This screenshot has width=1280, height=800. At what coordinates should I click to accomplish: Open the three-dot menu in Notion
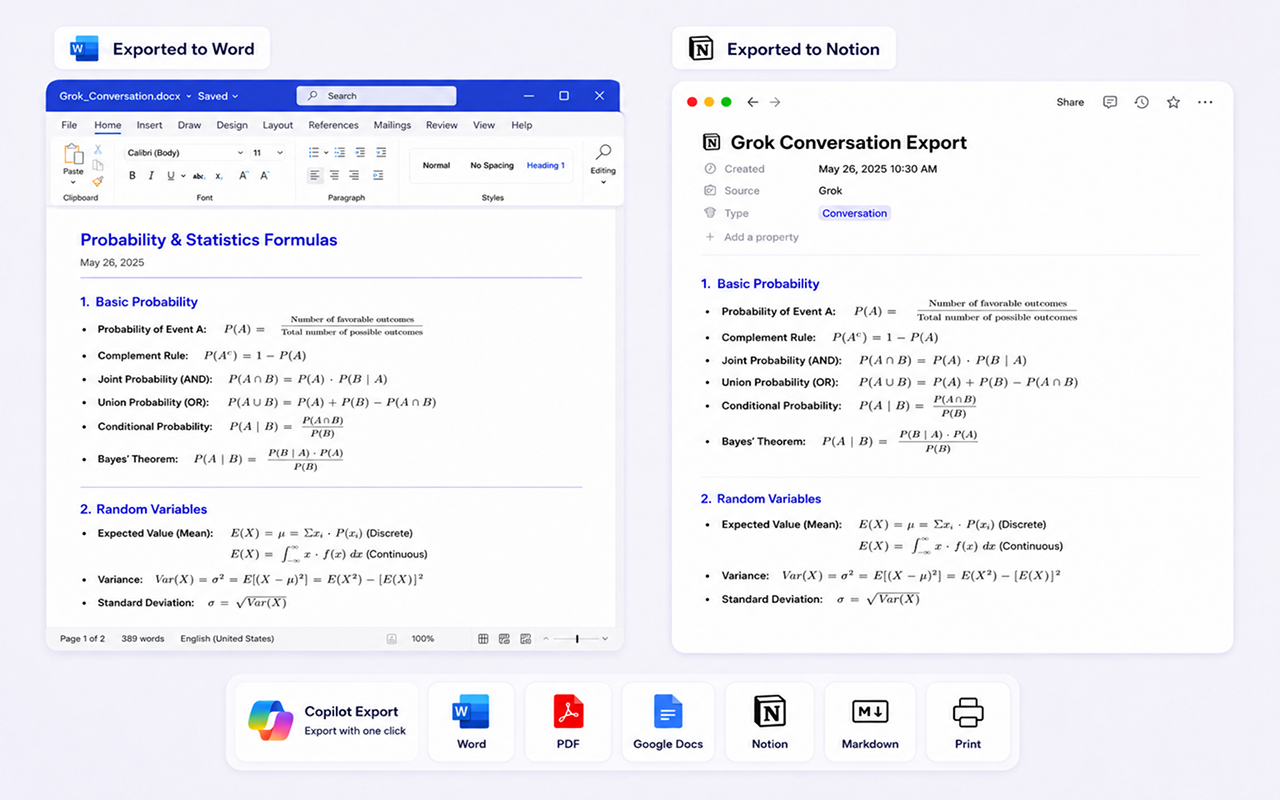coord(1205,102)
